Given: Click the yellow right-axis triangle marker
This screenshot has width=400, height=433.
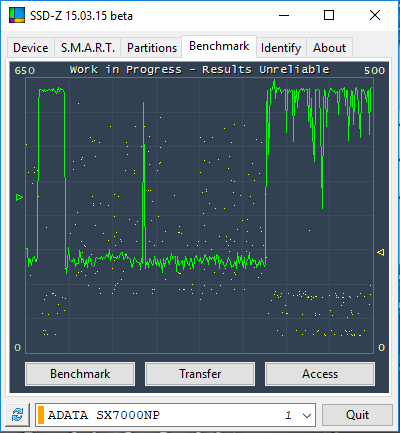Looking at the screenshot, I should tap(381, 252).
